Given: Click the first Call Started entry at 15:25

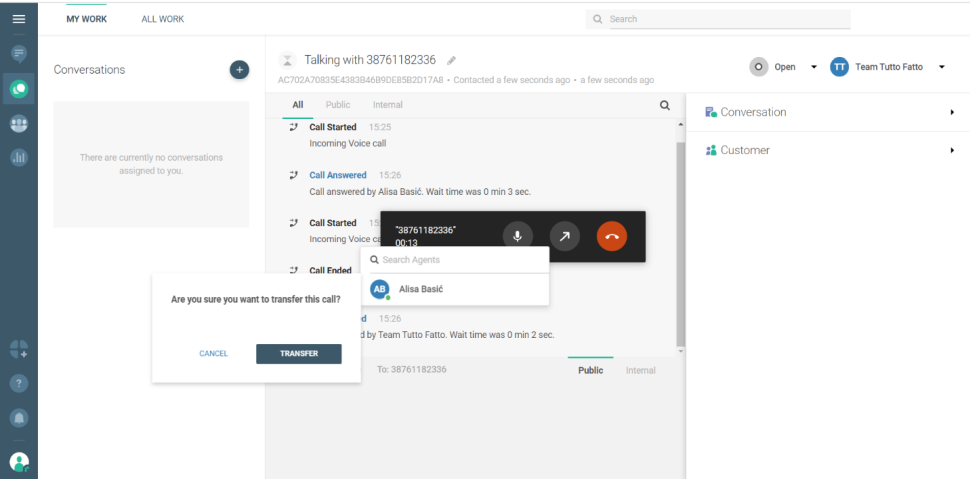Looking at the screenshot, I should pos(333,127).
